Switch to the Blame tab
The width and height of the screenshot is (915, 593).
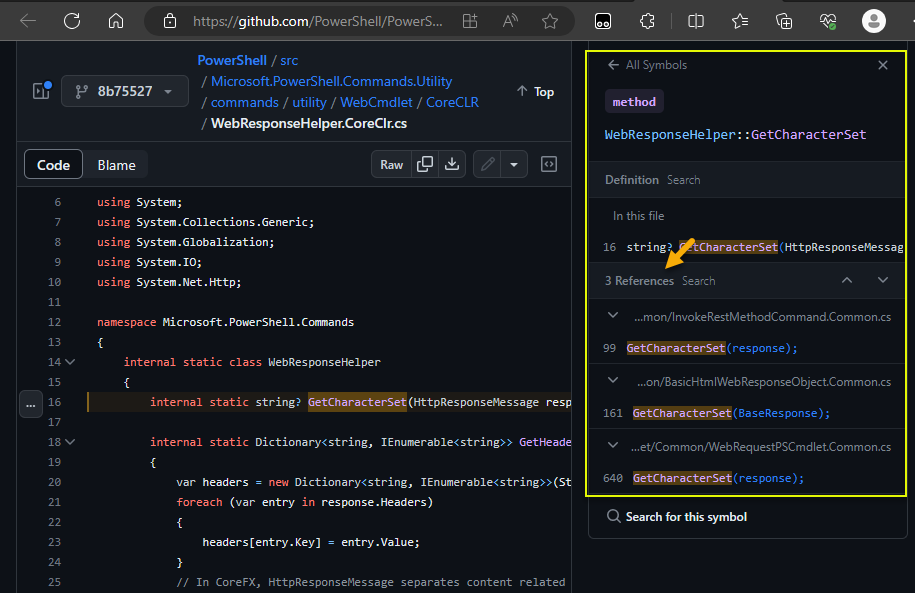tap(116, 165)
